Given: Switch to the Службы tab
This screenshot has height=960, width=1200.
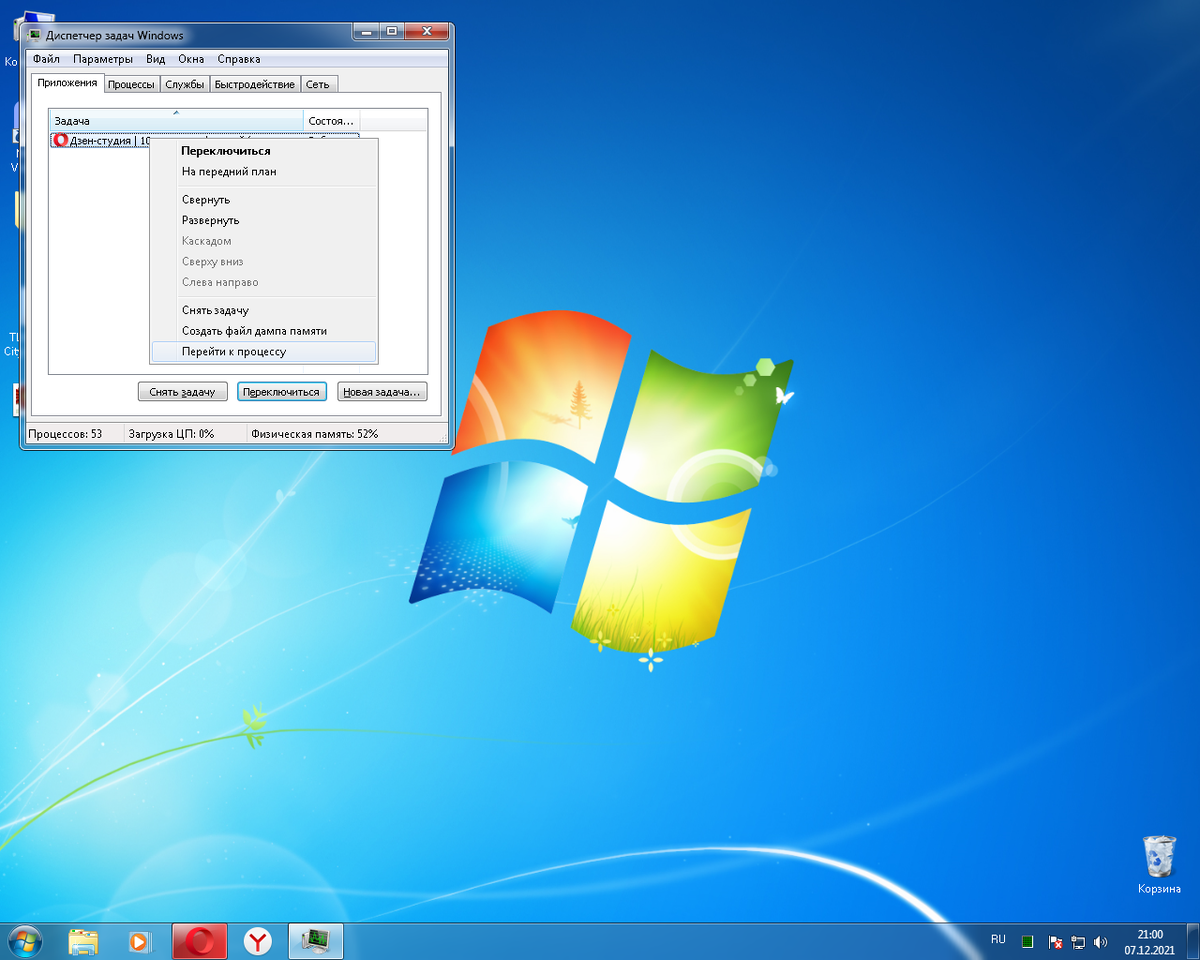Looking at the screenshot, I should pyautogui.click(x=185, y=84).
